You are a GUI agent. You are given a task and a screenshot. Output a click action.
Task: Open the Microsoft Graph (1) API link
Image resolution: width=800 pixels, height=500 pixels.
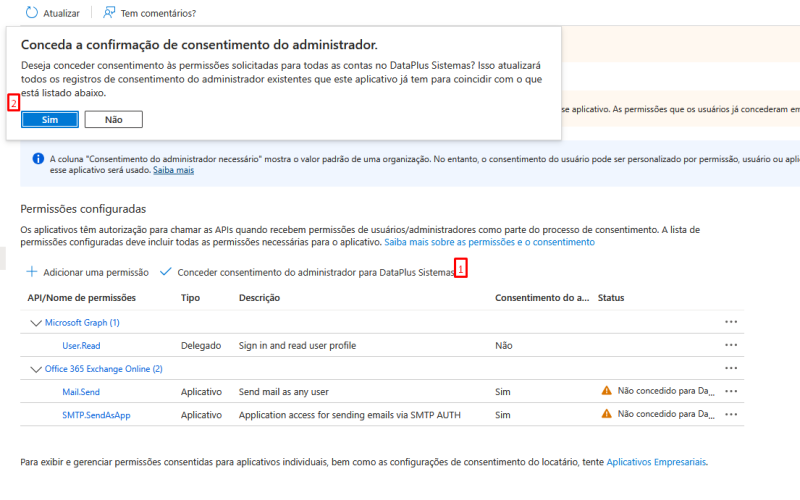82,322
